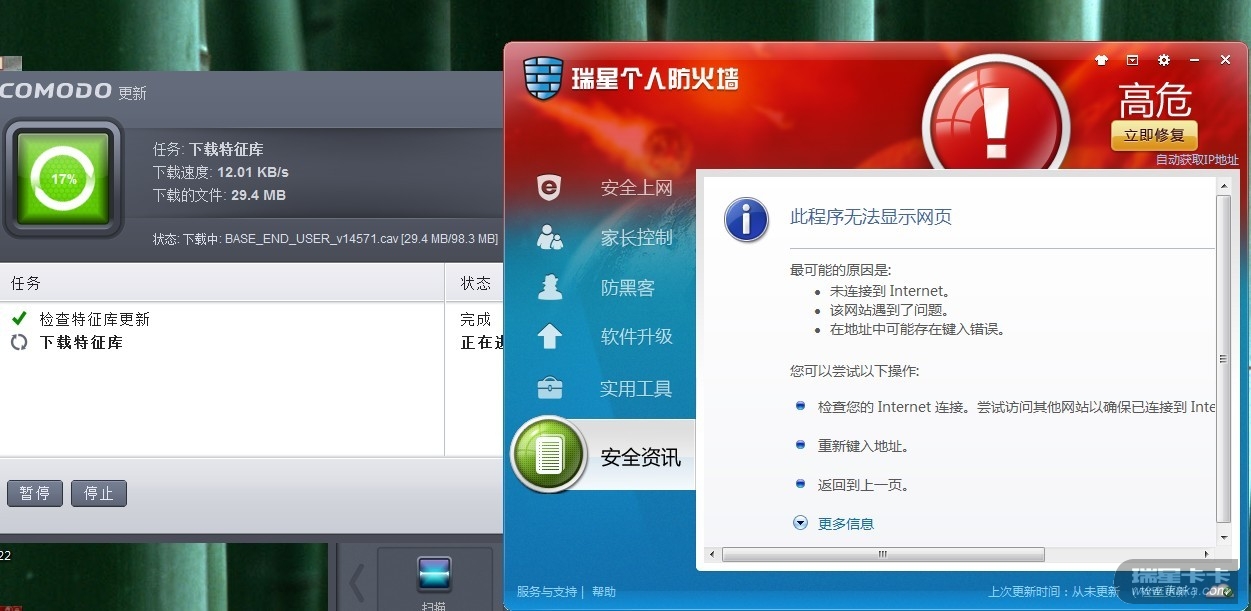
Task: Click the 实用工具 toolbox icon
Action: (x=549, y=388)
